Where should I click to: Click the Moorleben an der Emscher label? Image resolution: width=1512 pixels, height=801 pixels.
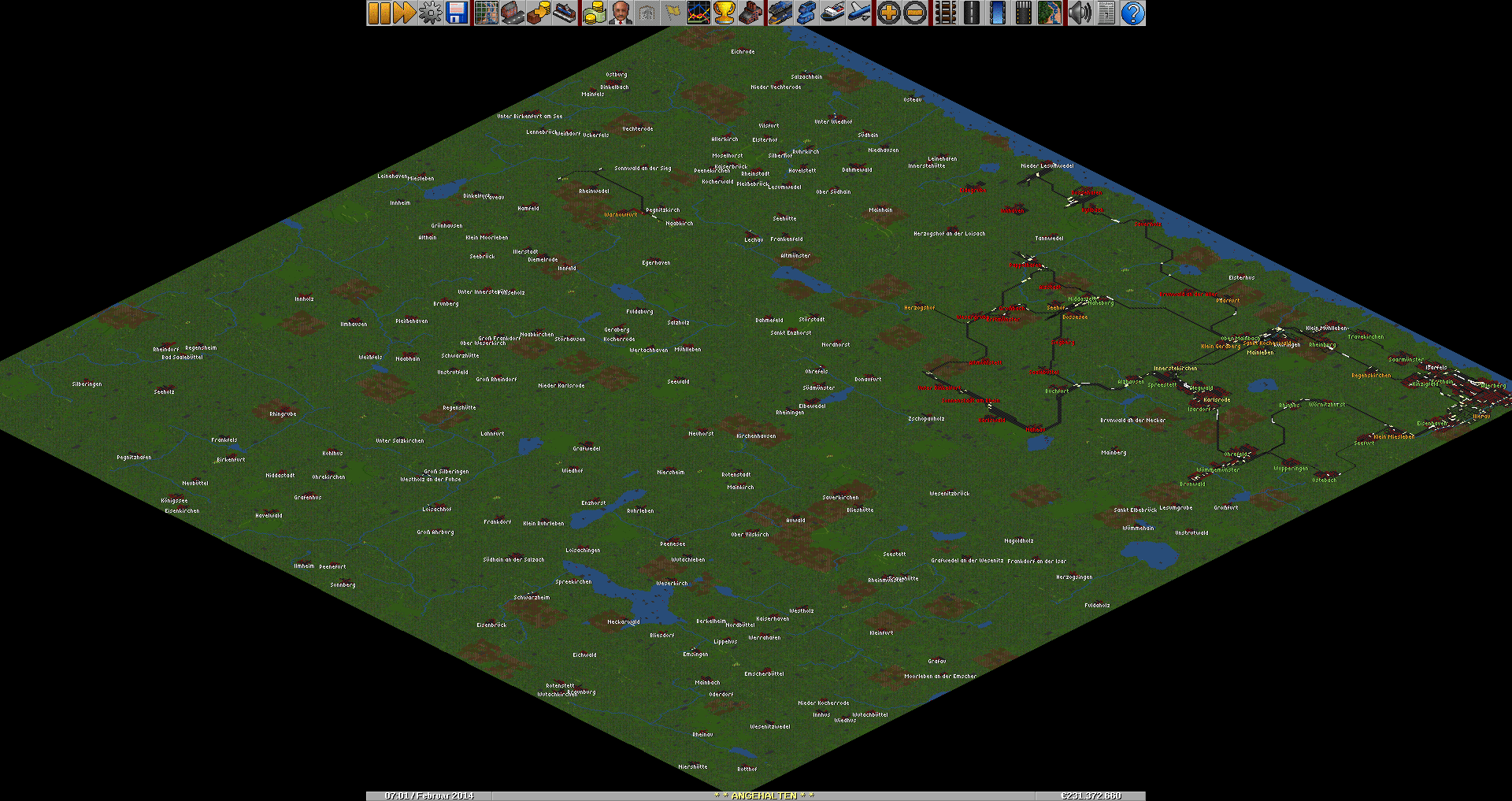[x=939, y=677]
